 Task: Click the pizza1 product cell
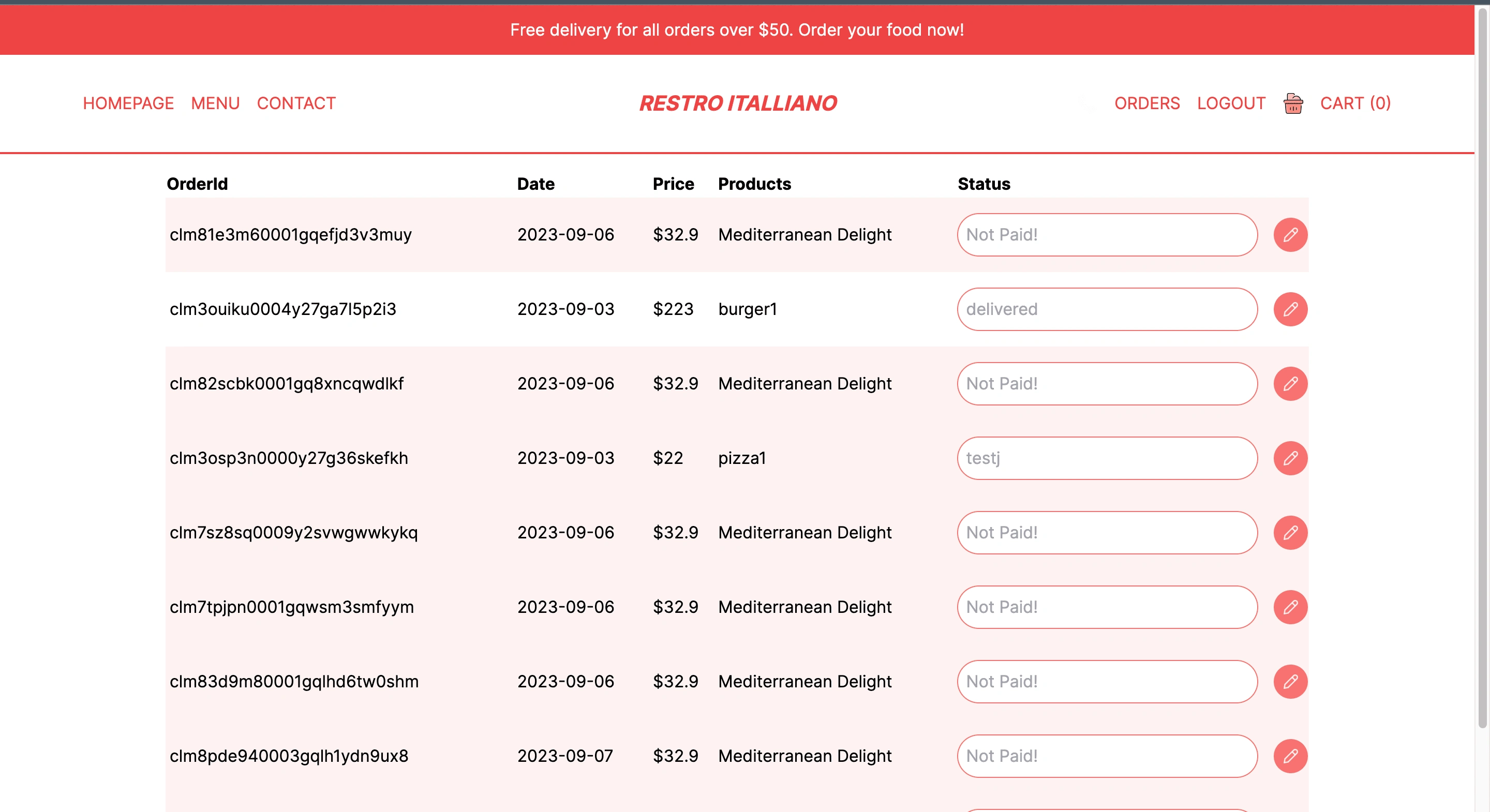742,458
